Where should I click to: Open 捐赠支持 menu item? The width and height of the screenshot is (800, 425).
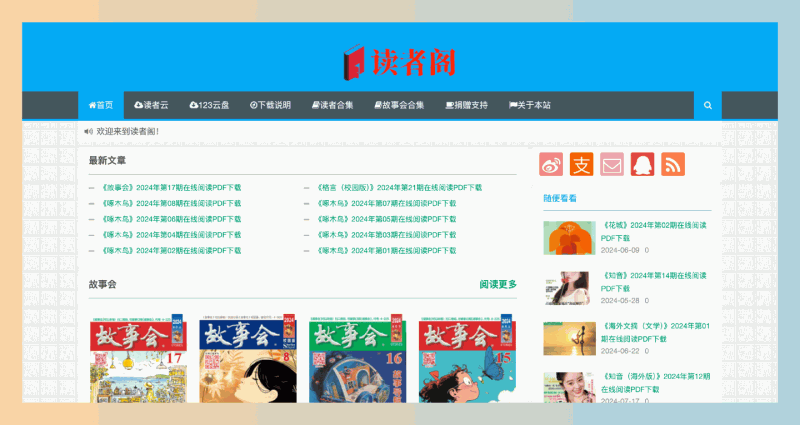coord(466,105)
